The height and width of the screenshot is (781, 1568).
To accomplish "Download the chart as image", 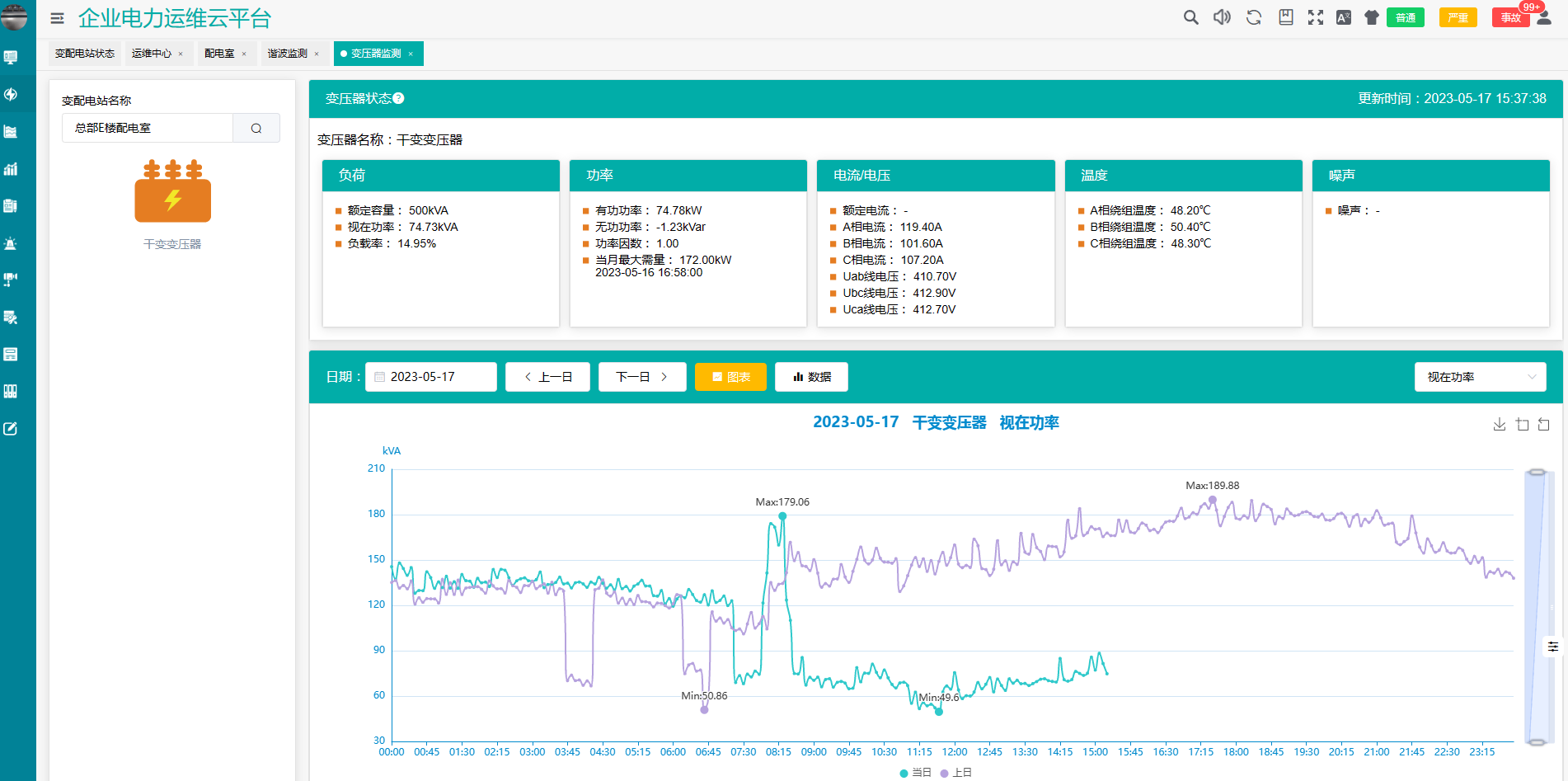I will pyautogui.click(x=1500, y=425).
